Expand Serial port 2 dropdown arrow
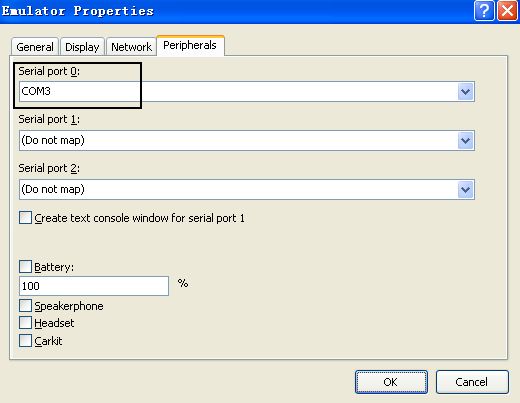The height and width of the screenshot is (403, 520). point(466,190)
